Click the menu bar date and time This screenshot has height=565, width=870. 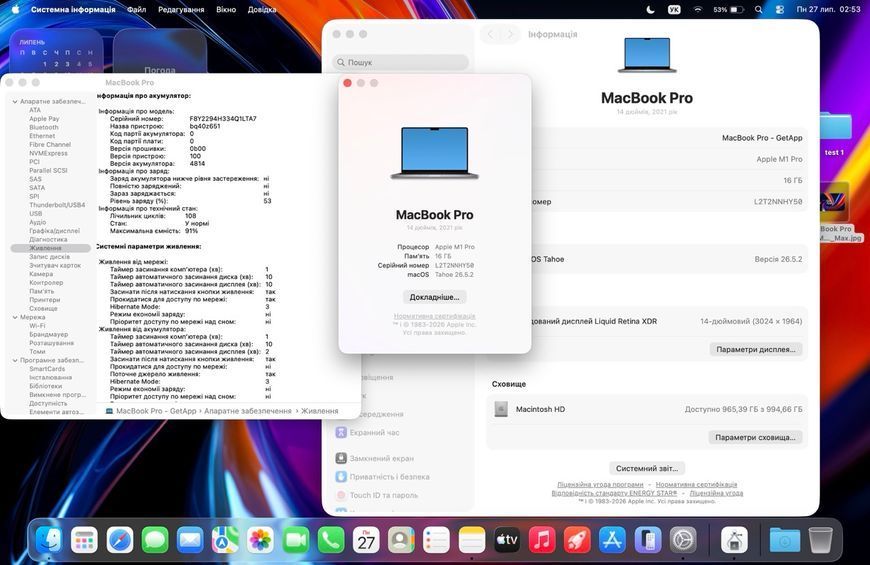[828, 9]
